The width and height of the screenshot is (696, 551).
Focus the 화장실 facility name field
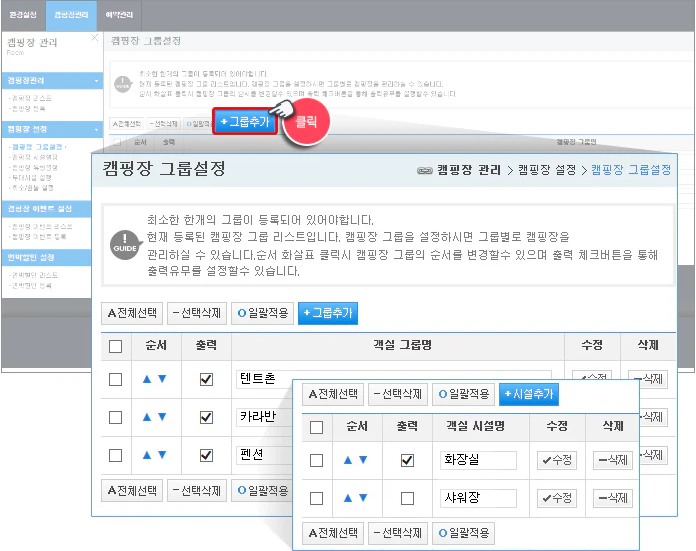click(478, 460)
